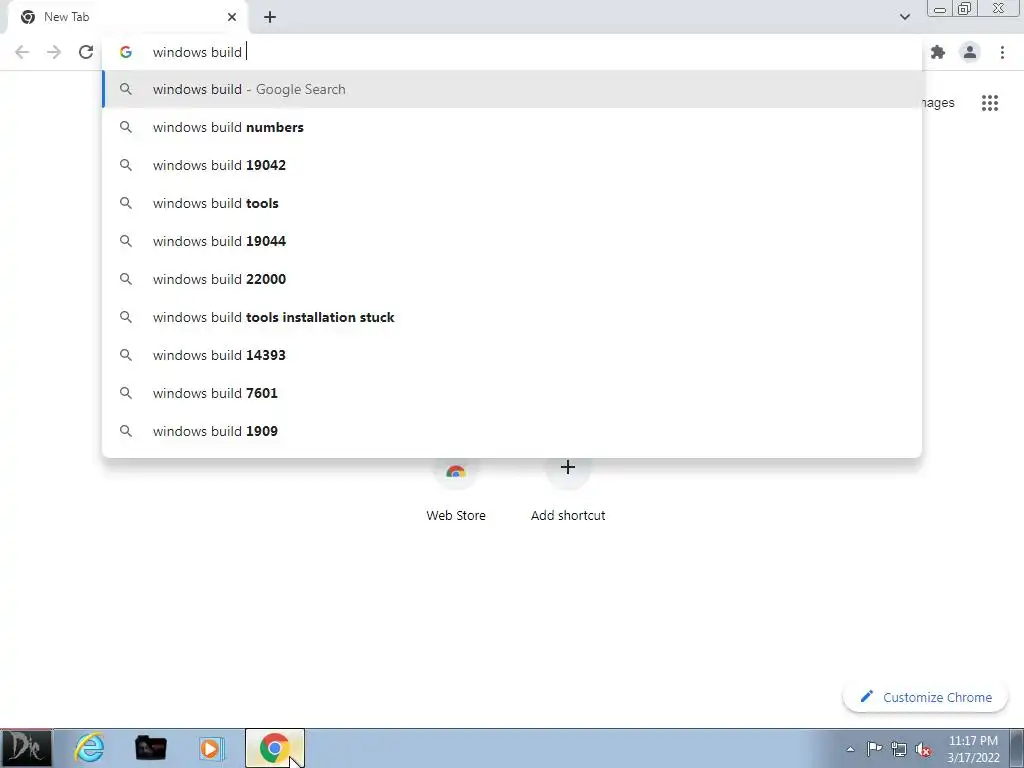Choose suggestion 'windows build tools'
Viewport: 1024px width, 768px height.
click(512, 203)
